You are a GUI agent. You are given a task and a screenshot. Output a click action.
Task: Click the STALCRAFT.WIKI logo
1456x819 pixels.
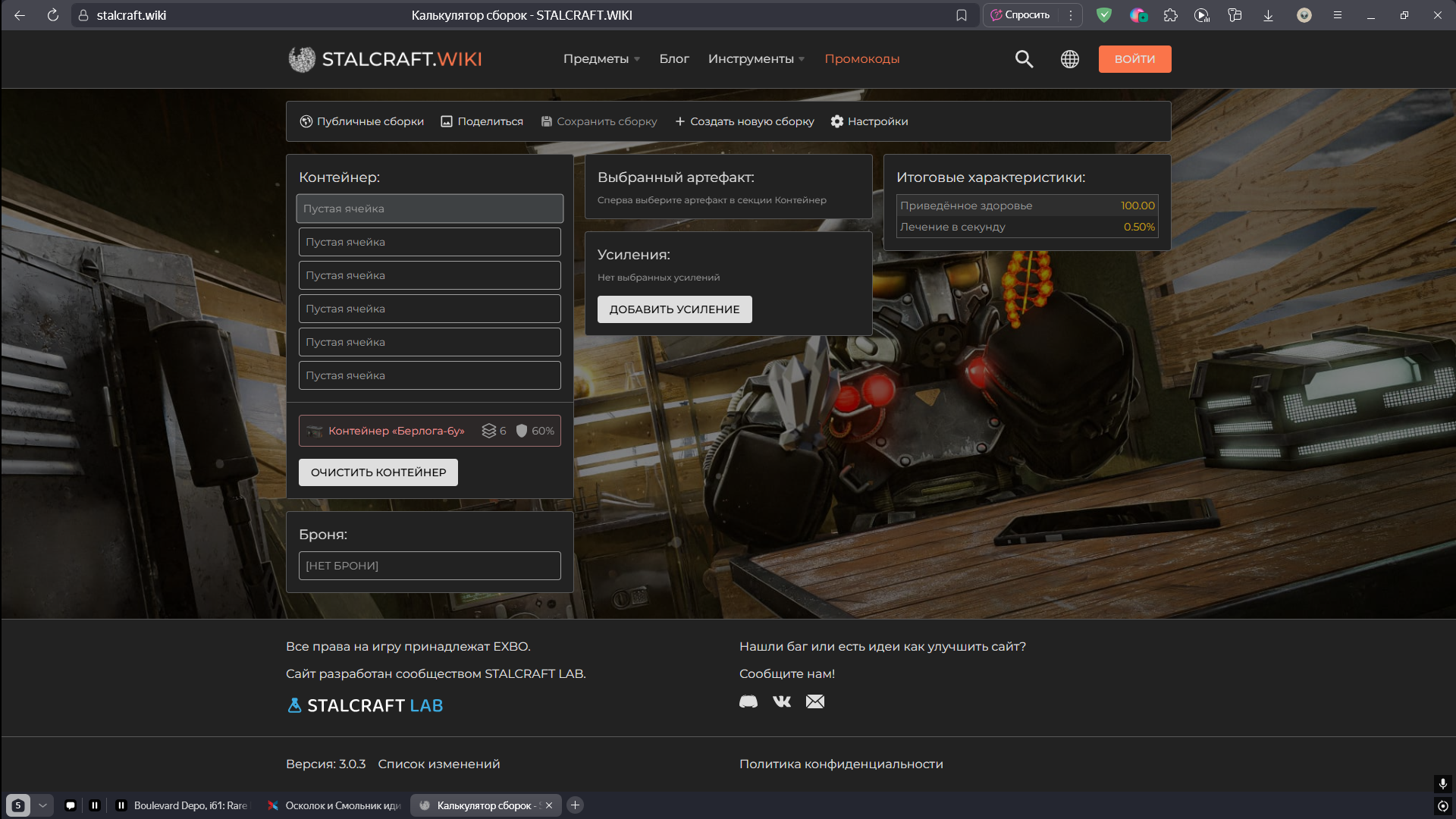(x=385, y=59)
